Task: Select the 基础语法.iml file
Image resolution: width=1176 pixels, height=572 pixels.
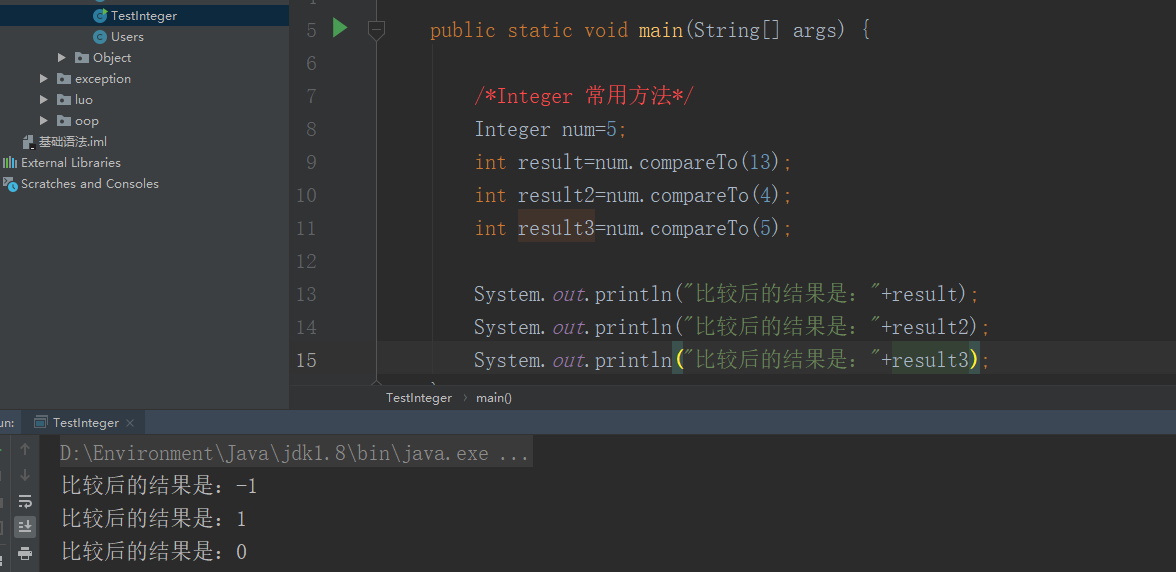Action: click(x=72, y=142)
